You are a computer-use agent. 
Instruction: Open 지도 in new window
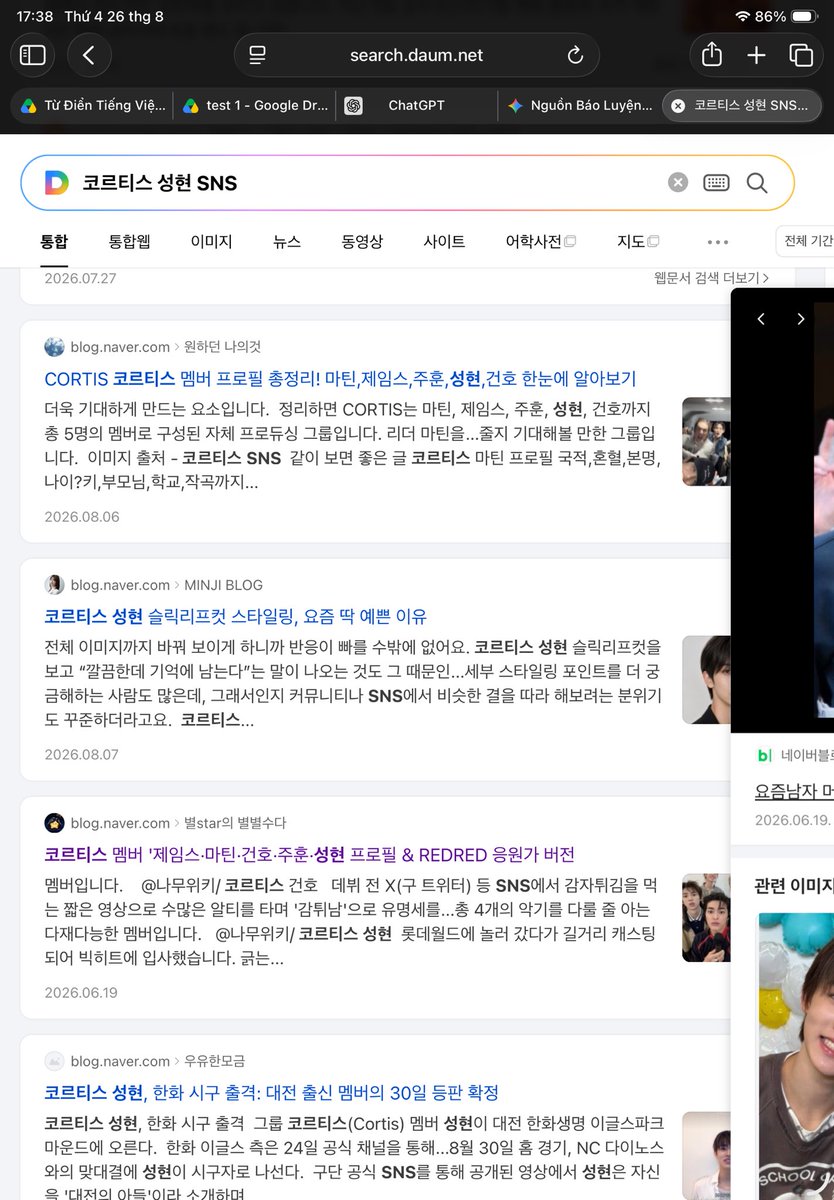coord(638,241)
